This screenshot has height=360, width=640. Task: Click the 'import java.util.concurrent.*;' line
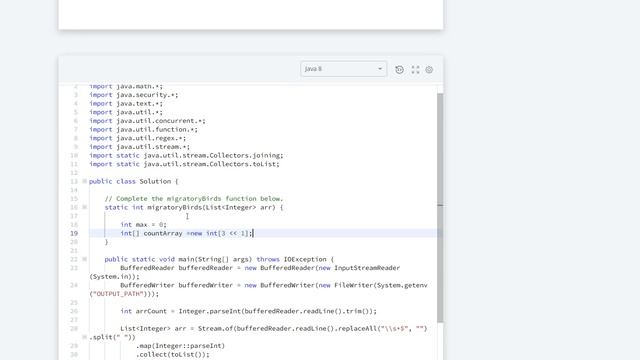pyautogui.click(x=147, y=121)
